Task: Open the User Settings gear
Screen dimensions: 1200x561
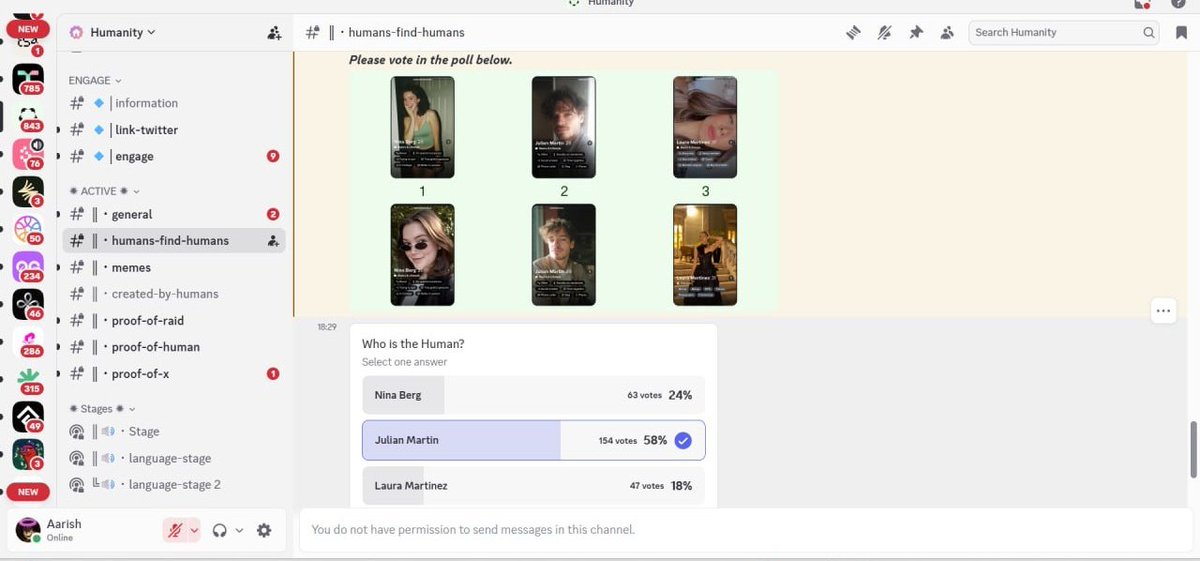Action: pyautogui.click(x=264, y=530)
